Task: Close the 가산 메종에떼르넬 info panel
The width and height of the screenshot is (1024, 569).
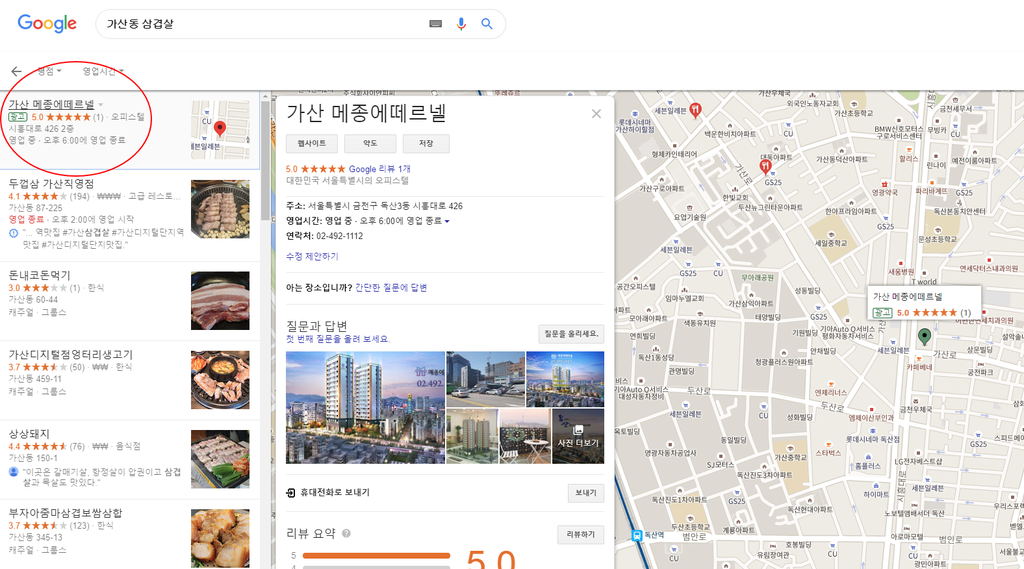Action: [x=596, y=114]
